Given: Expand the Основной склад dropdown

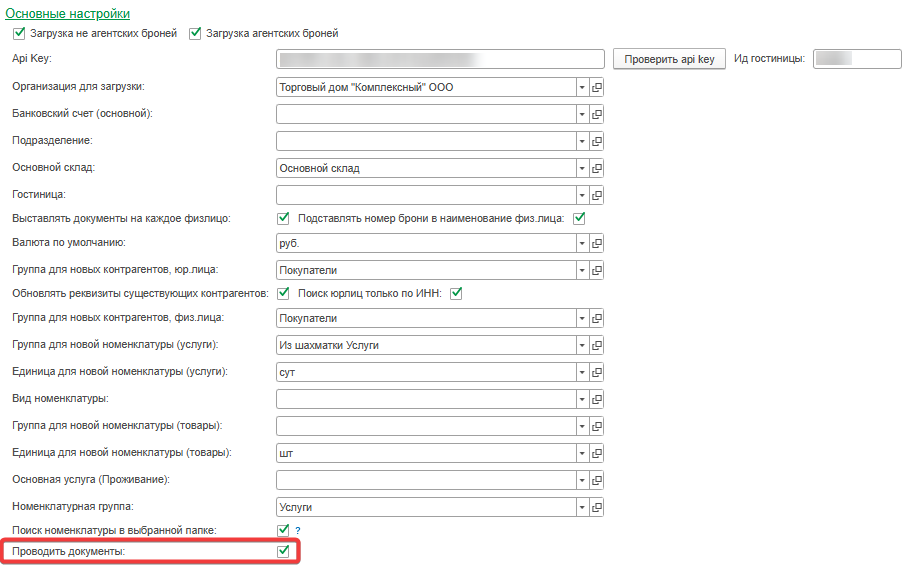Looking at the screenshot, I should 582,168.
